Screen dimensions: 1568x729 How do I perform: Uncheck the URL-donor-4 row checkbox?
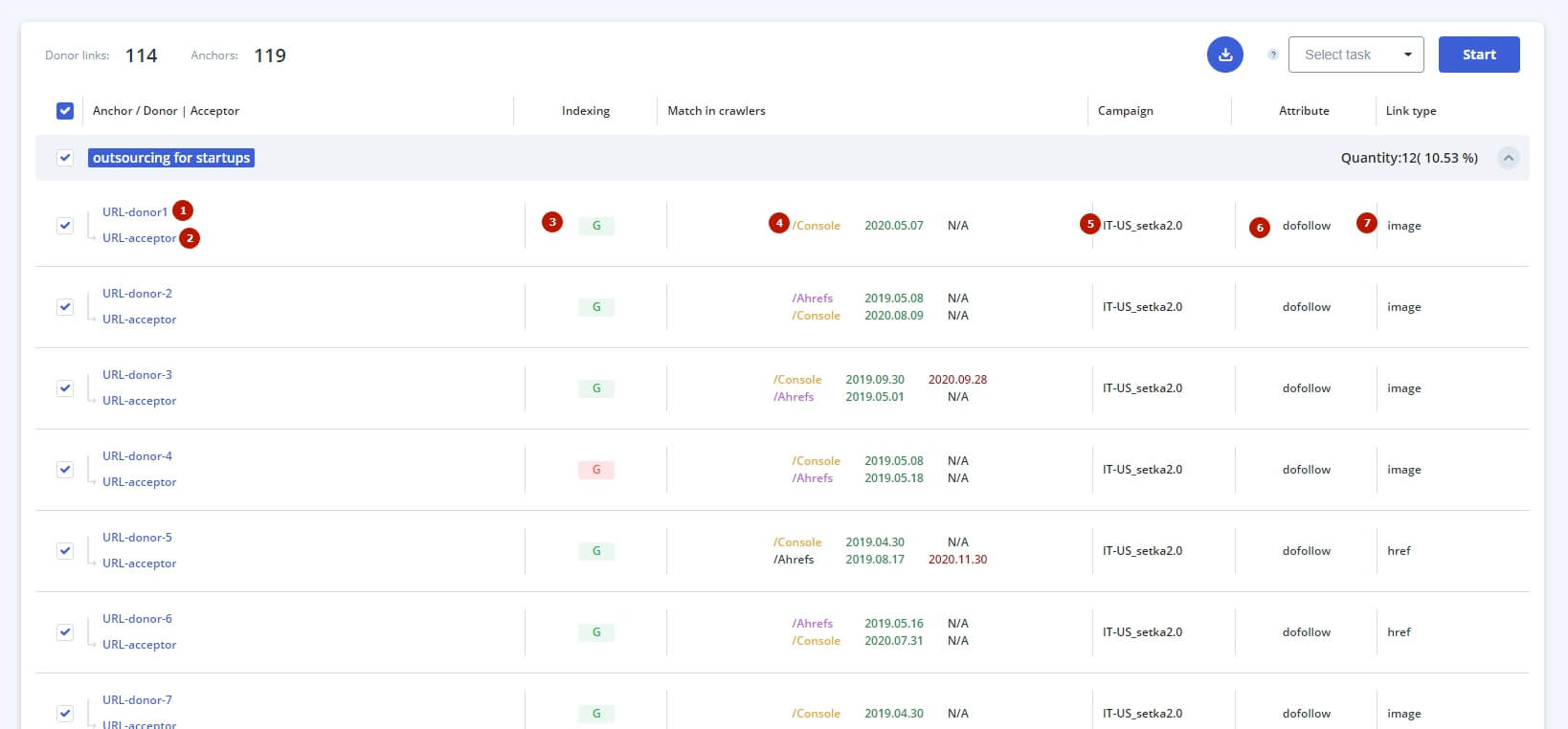tap(65, 470)
